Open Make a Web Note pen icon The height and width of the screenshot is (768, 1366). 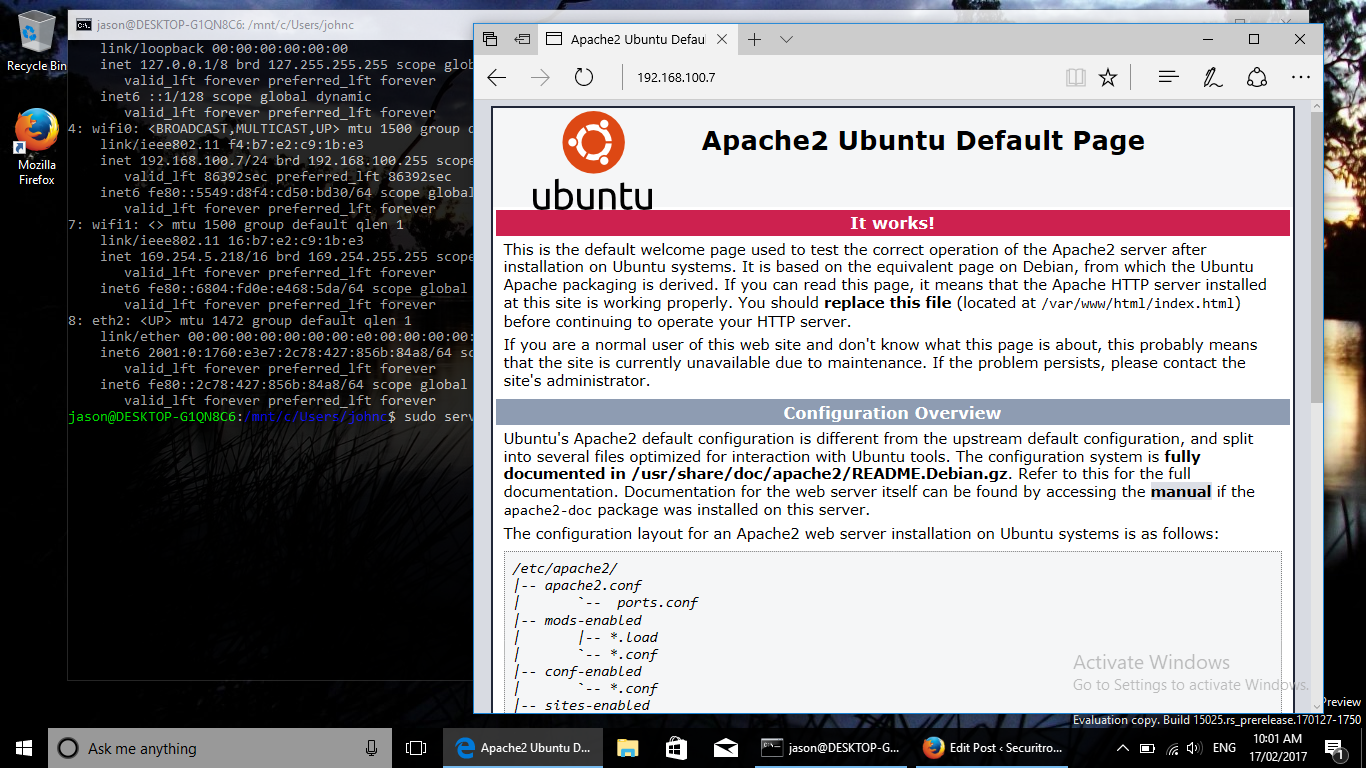coord(1212,77)
